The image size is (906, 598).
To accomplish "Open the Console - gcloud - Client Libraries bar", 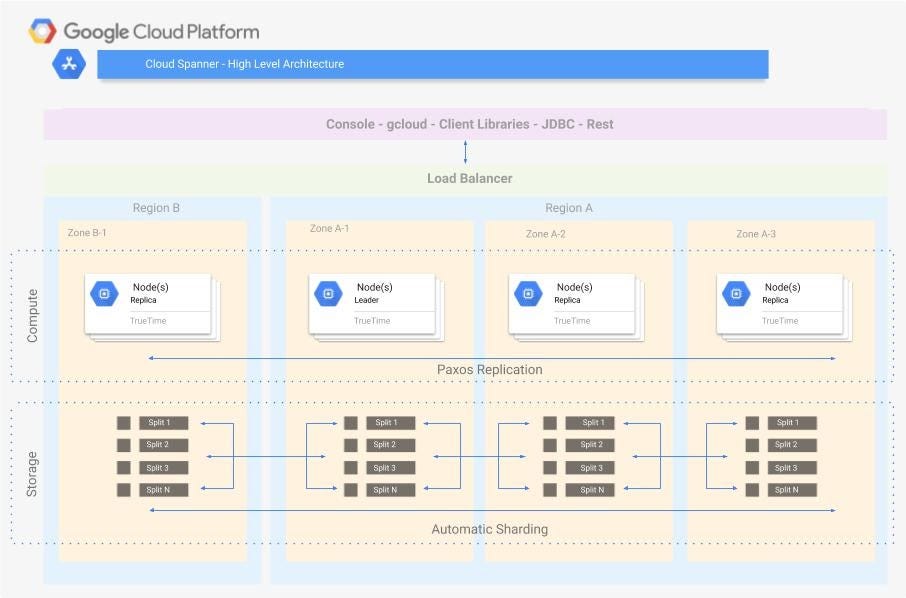I will click(469, 124).
